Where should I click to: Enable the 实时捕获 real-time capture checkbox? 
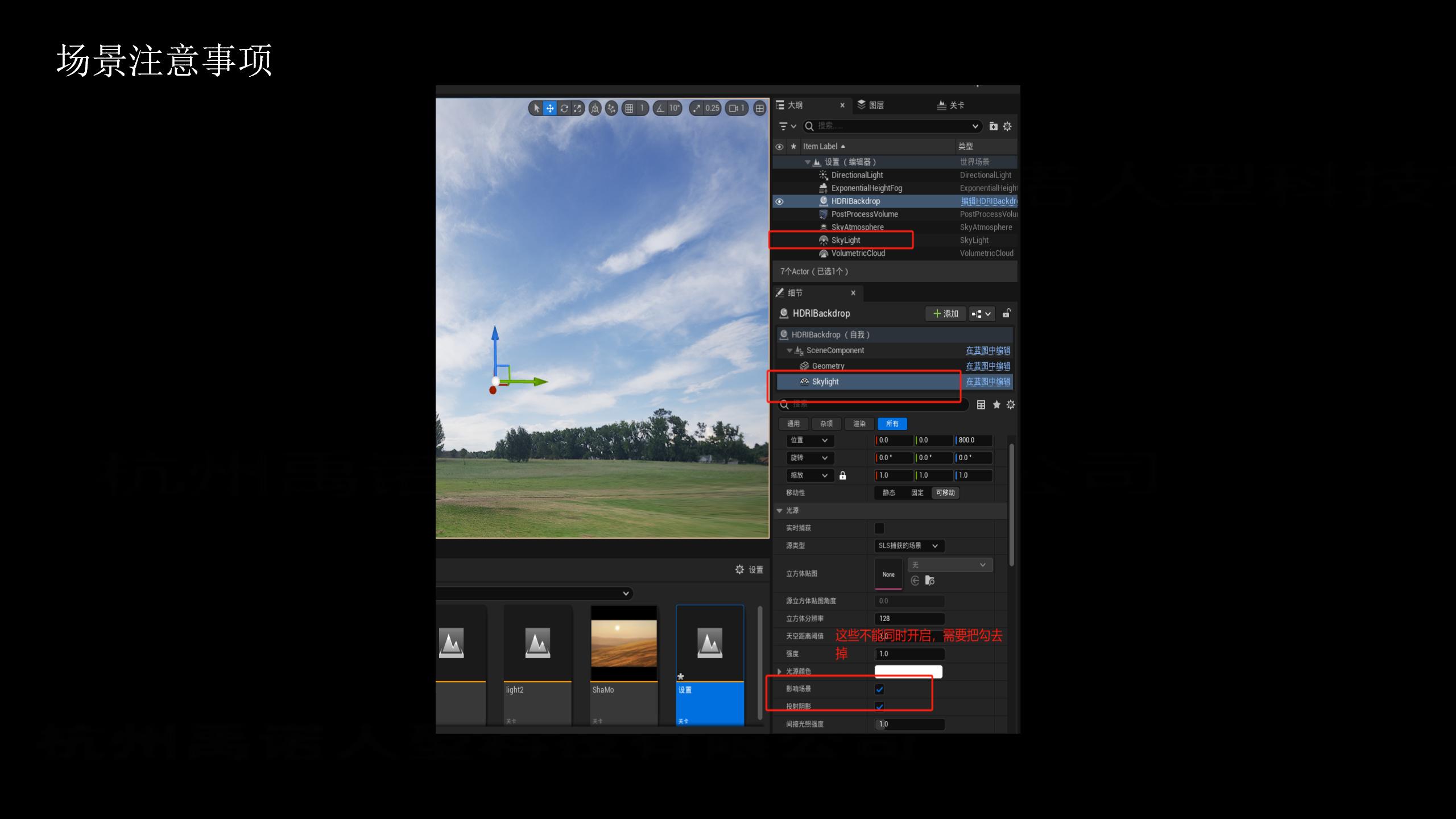(879, 528)
